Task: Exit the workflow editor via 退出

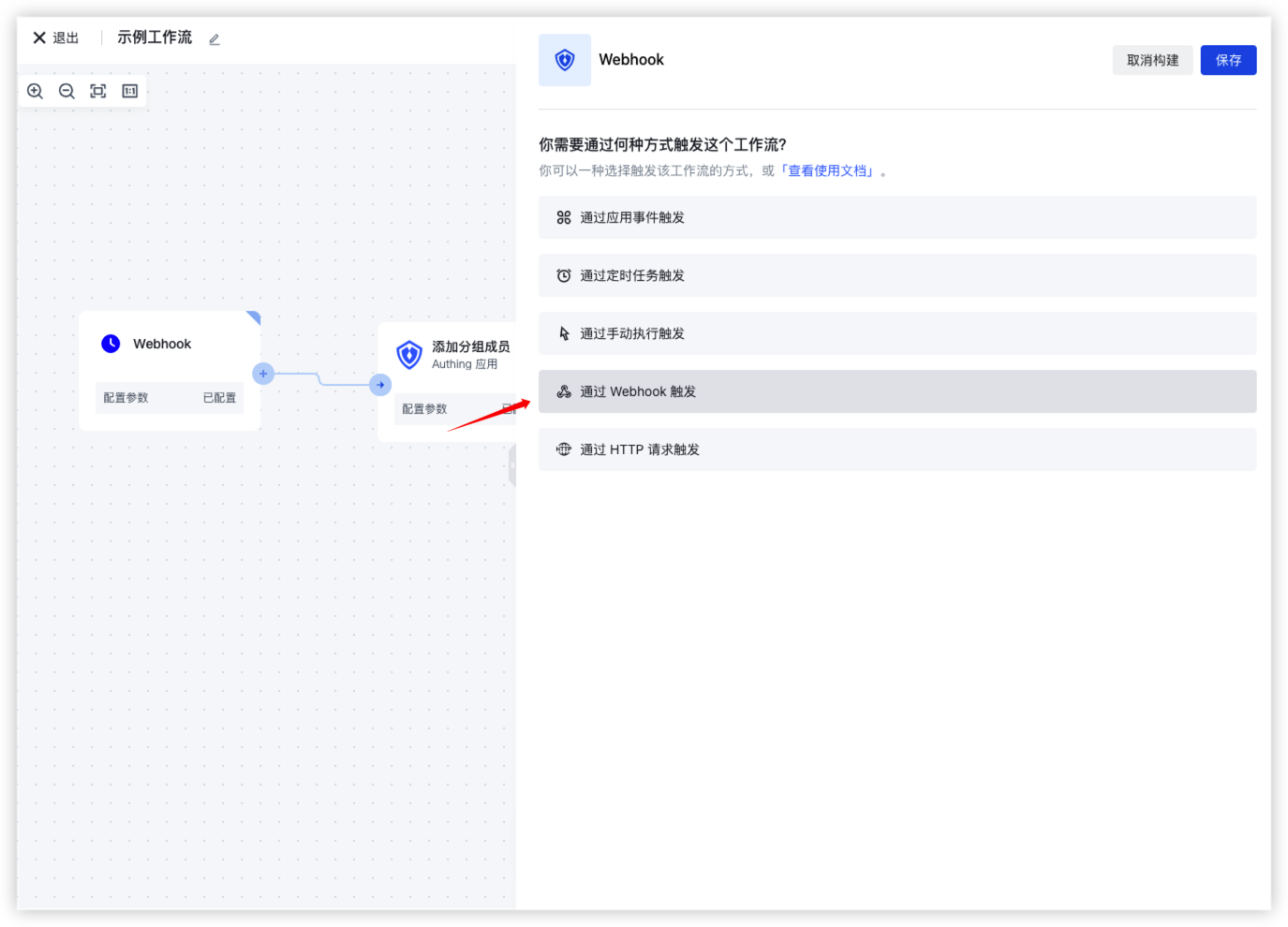Action: pos(56,38)
